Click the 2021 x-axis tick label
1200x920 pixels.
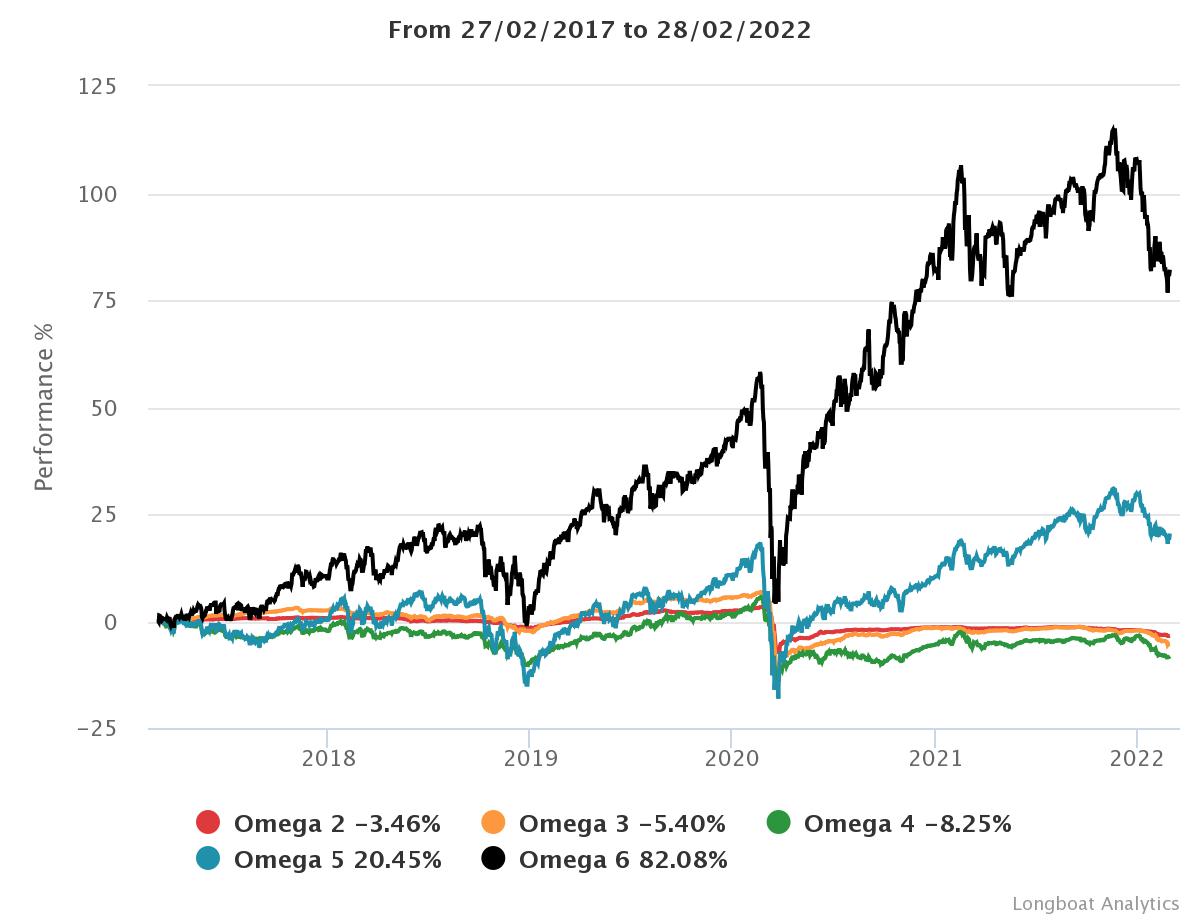click(x=934, y=757)
